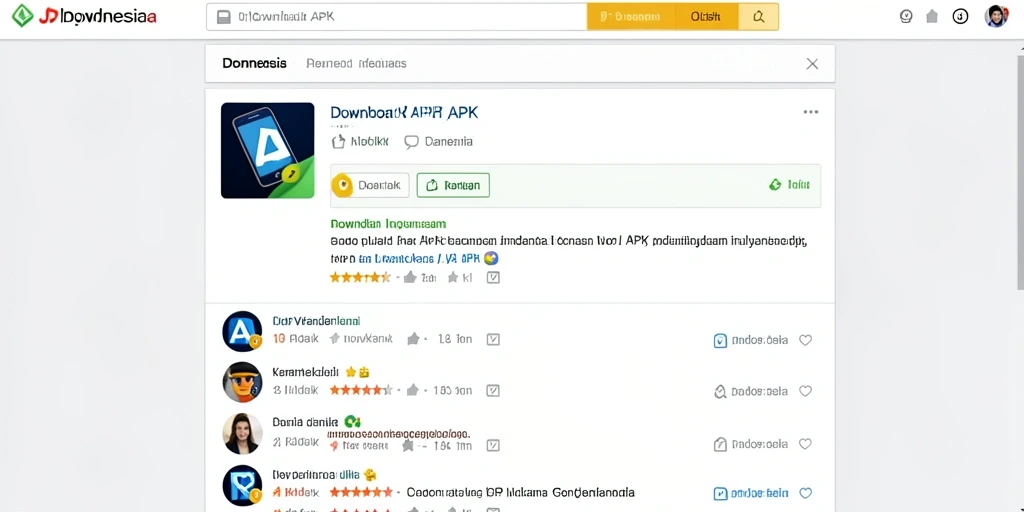This screenshot has height=512, width=1024.
Task: Toggle the checkbox in 'Domla danile' row
Action: tap(494, 445)
